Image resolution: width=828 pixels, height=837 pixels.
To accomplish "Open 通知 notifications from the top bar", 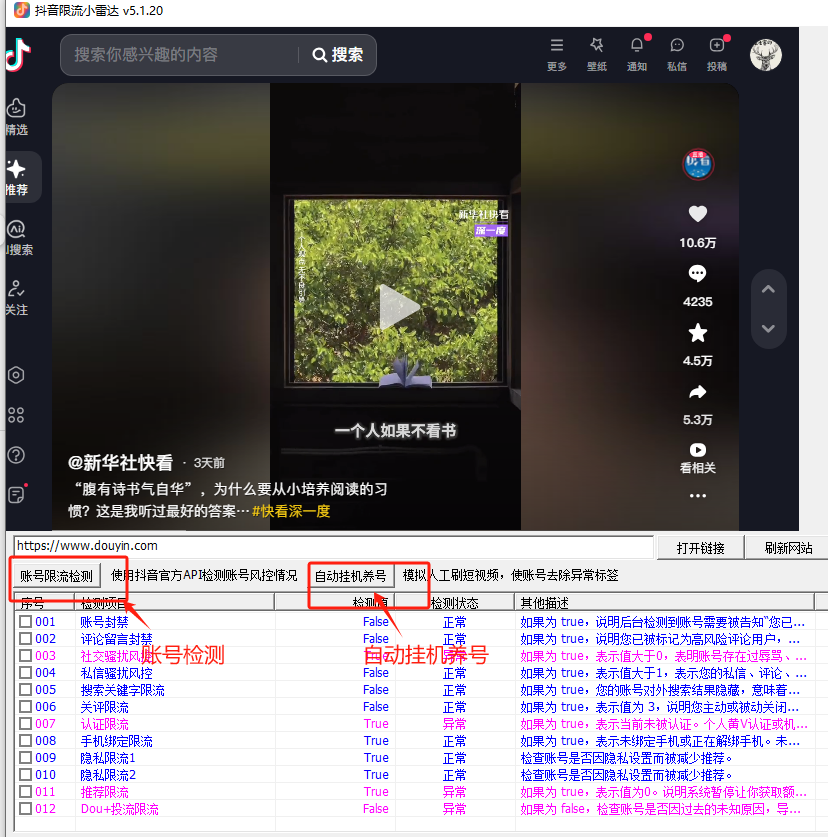I will point(636,55).
